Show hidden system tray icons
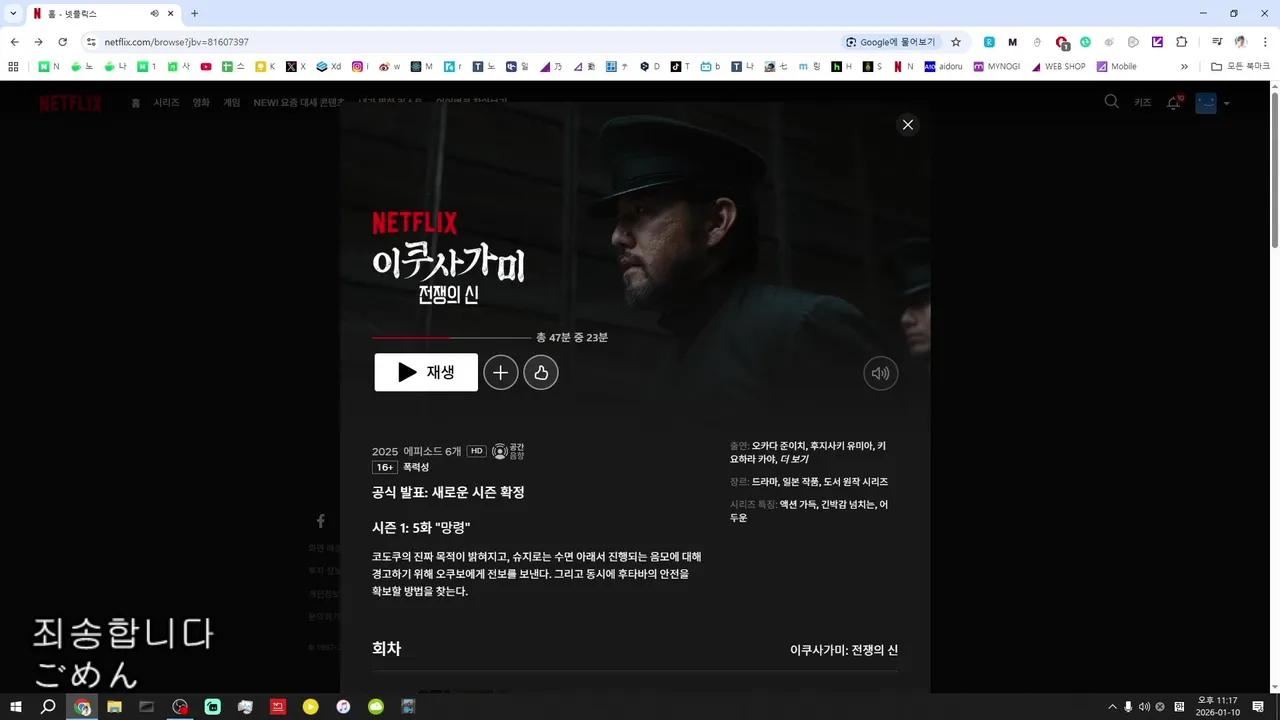 click(1112, 707)
